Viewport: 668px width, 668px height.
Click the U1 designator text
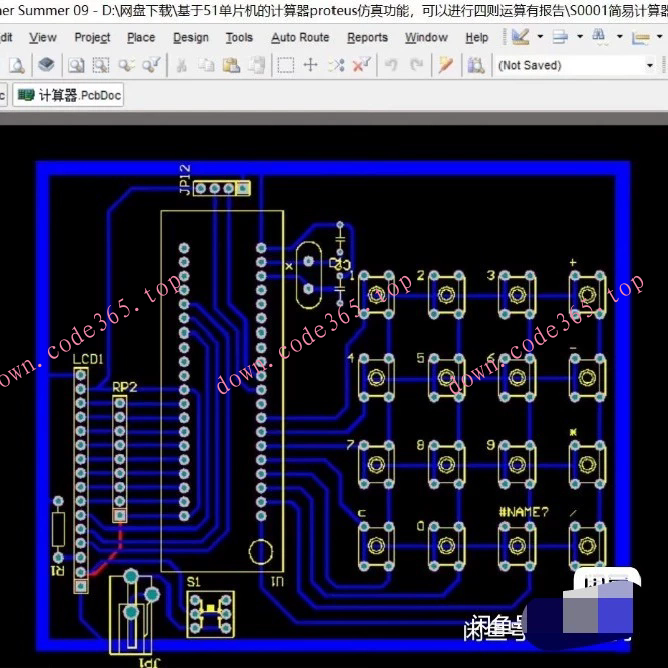(x=278, y=581)
